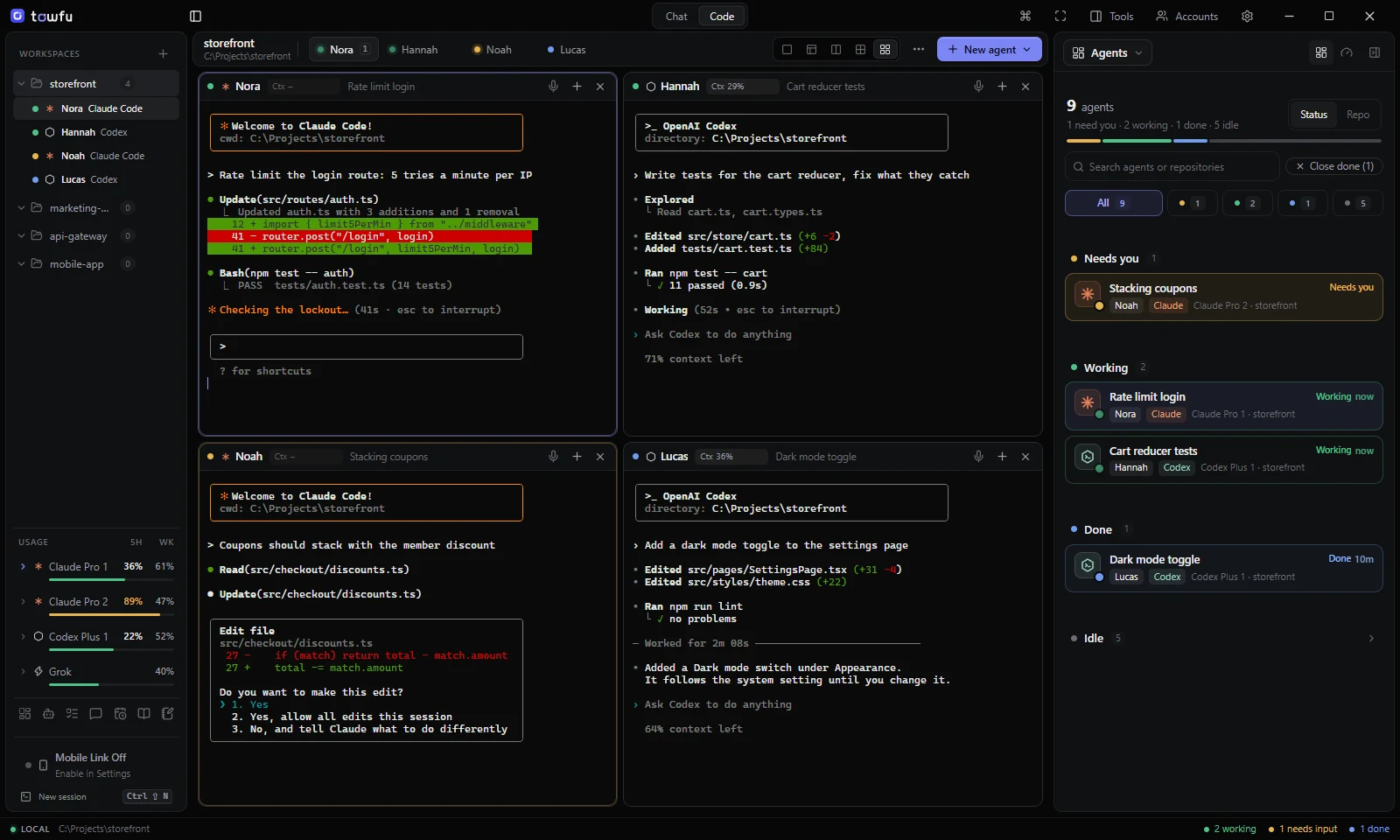Open the Agents panel dropdown

pos(1108,52)
